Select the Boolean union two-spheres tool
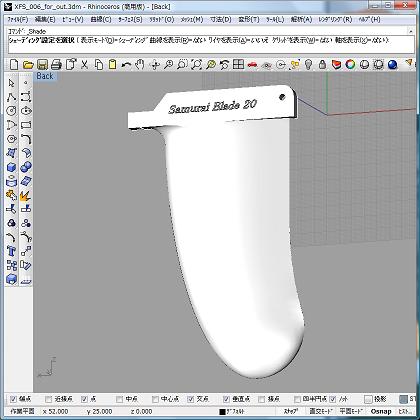 pos(26,167)
